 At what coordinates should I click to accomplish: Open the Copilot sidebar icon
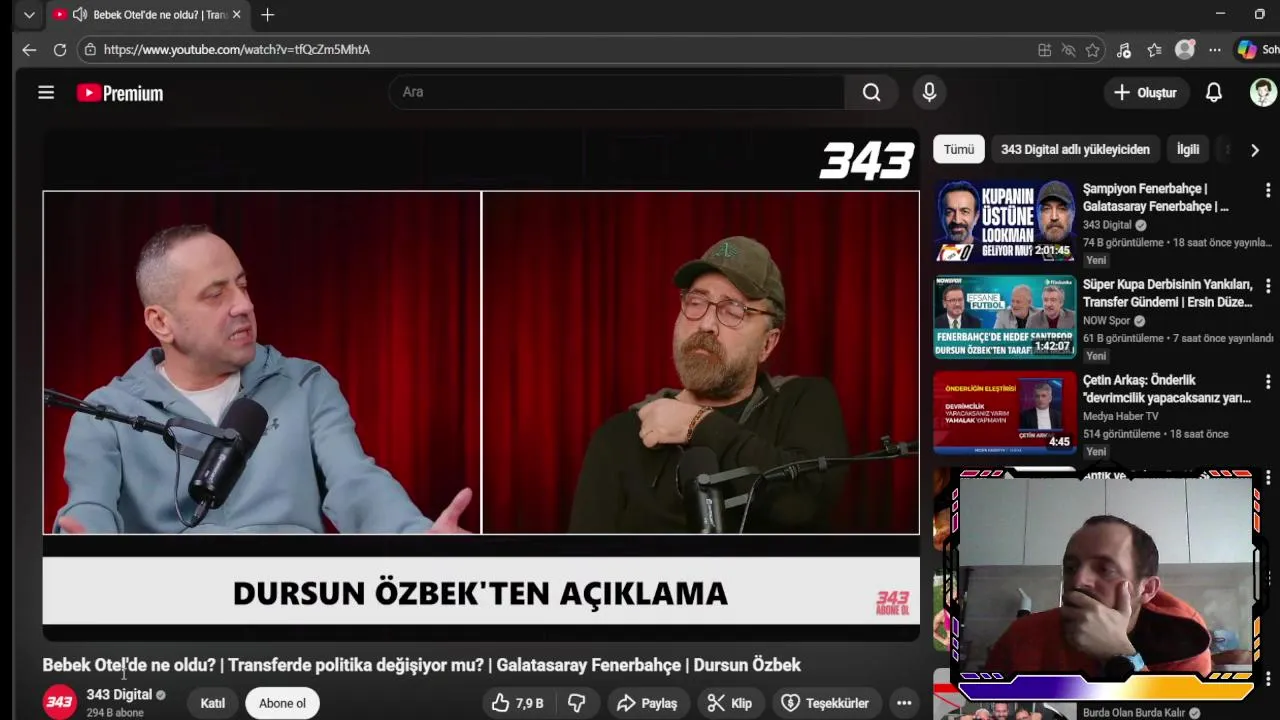pyautogui.click(x=1247, y=49)
